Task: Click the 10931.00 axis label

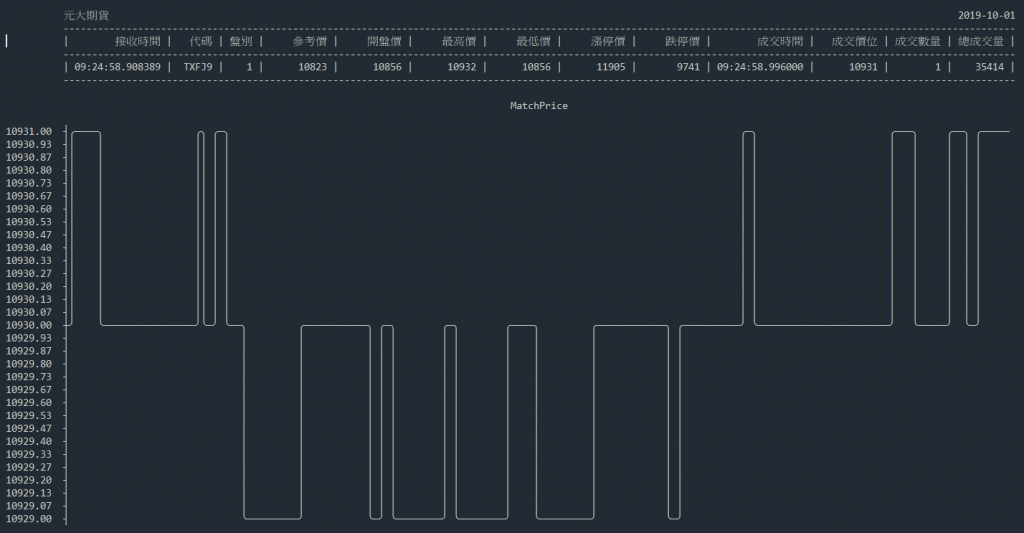Action: [29, 131]
